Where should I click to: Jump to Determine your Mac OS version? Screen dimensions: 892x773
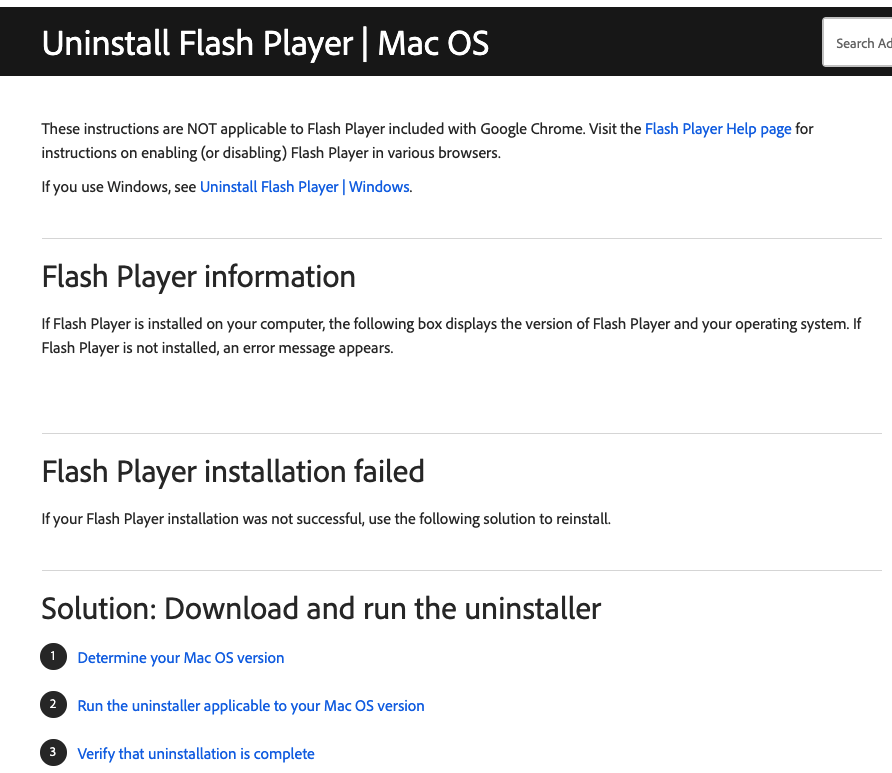coord(181,658)
